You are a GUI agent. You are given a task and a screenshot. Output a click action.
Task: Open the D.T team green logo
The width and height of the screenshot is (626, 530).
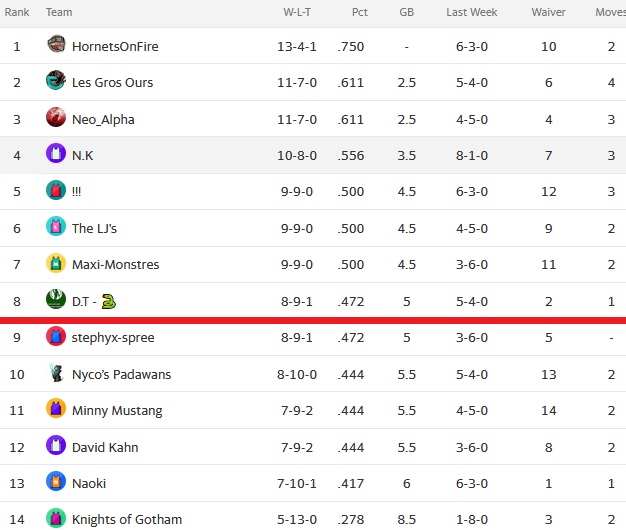pos(56,299)
